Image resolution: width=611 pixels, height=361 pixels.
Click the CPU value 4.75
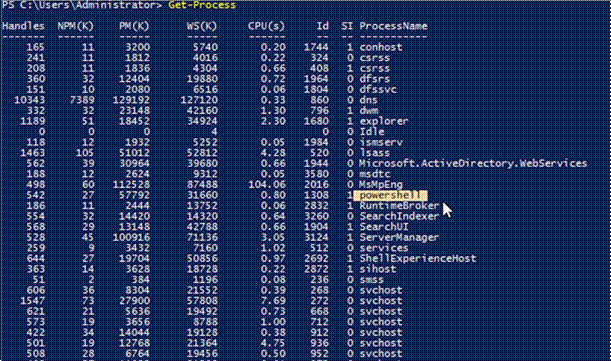[273, 343]
